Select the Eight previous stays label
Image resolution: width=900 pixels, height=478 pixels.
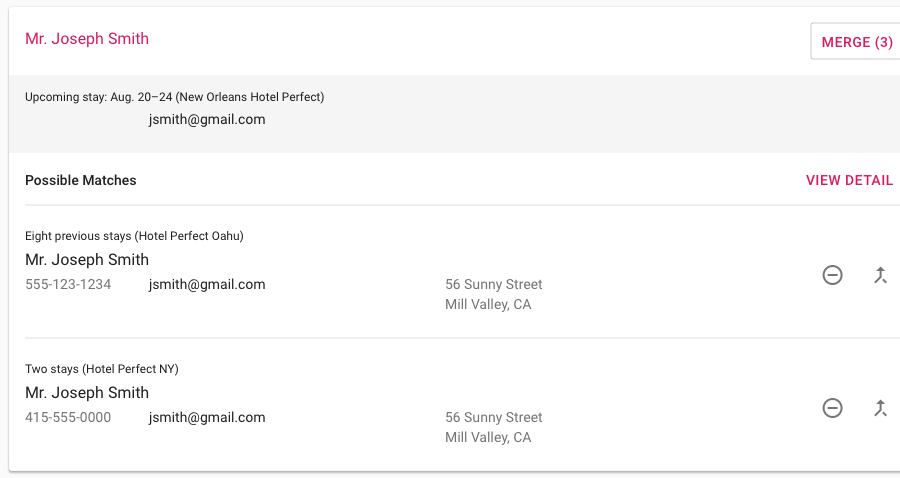pos(134,236)
